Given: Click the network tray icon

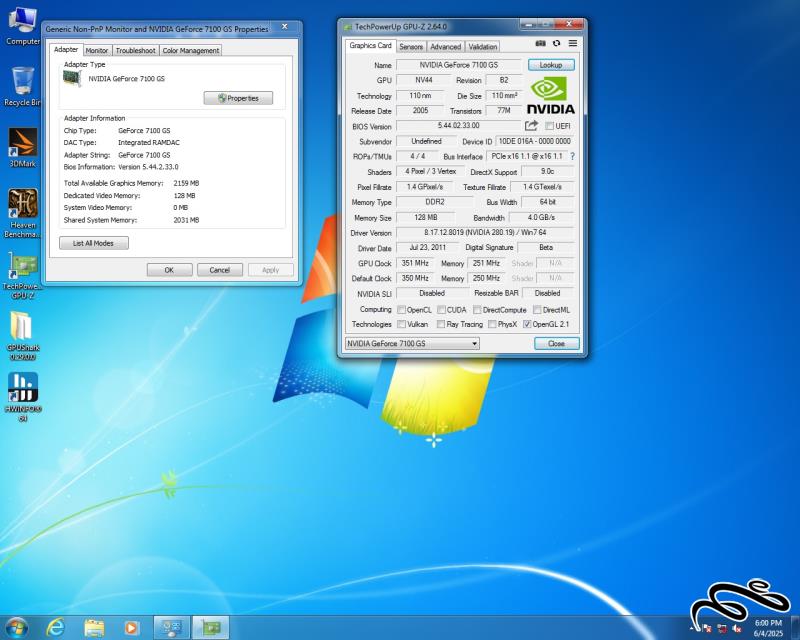Looking at the screenshot, I should point(722,629).
